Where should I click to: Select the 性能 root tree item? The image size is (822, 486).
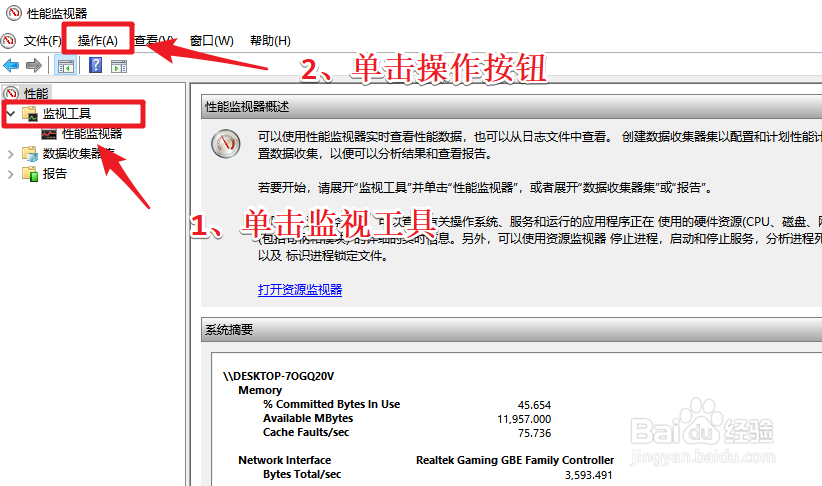coord(36,93)
